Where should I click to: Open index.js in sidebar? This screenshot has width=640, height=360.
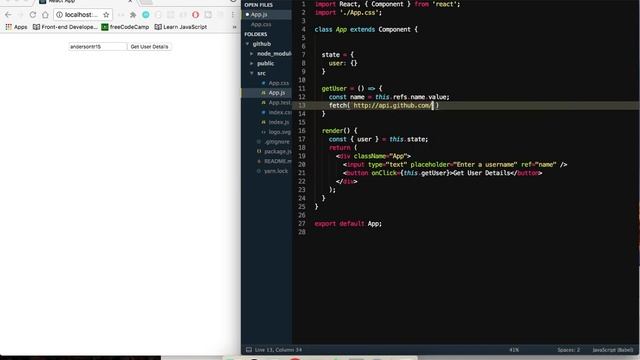[279, 122]
